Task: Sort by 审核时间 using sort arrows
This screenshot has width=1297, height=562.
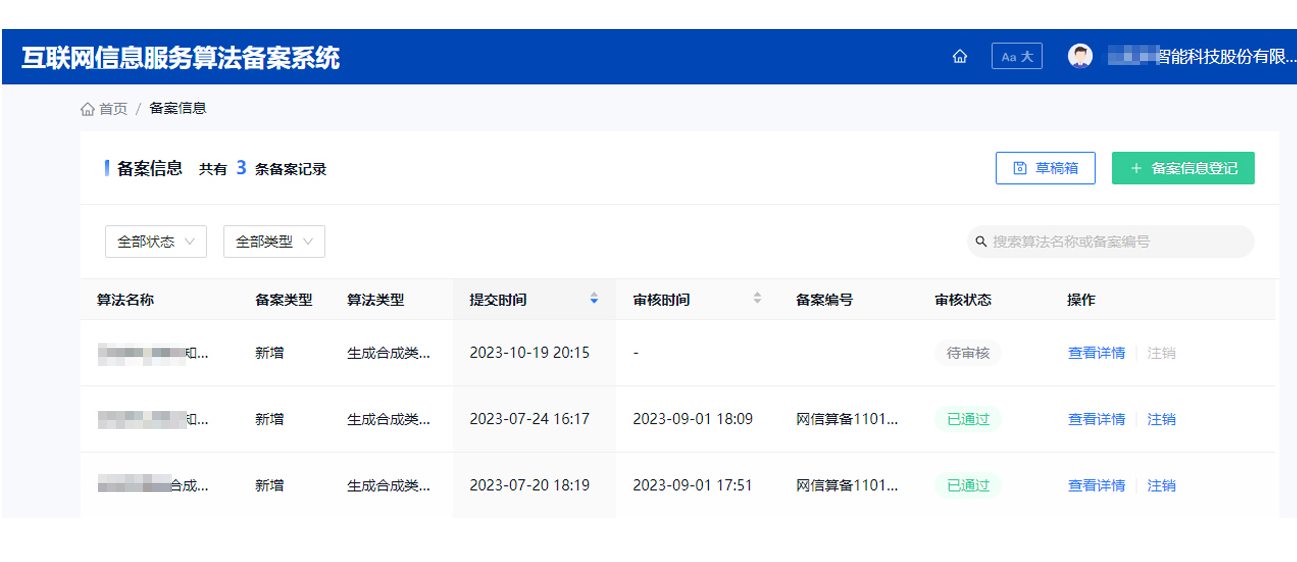Action: [x=757, y=299]
